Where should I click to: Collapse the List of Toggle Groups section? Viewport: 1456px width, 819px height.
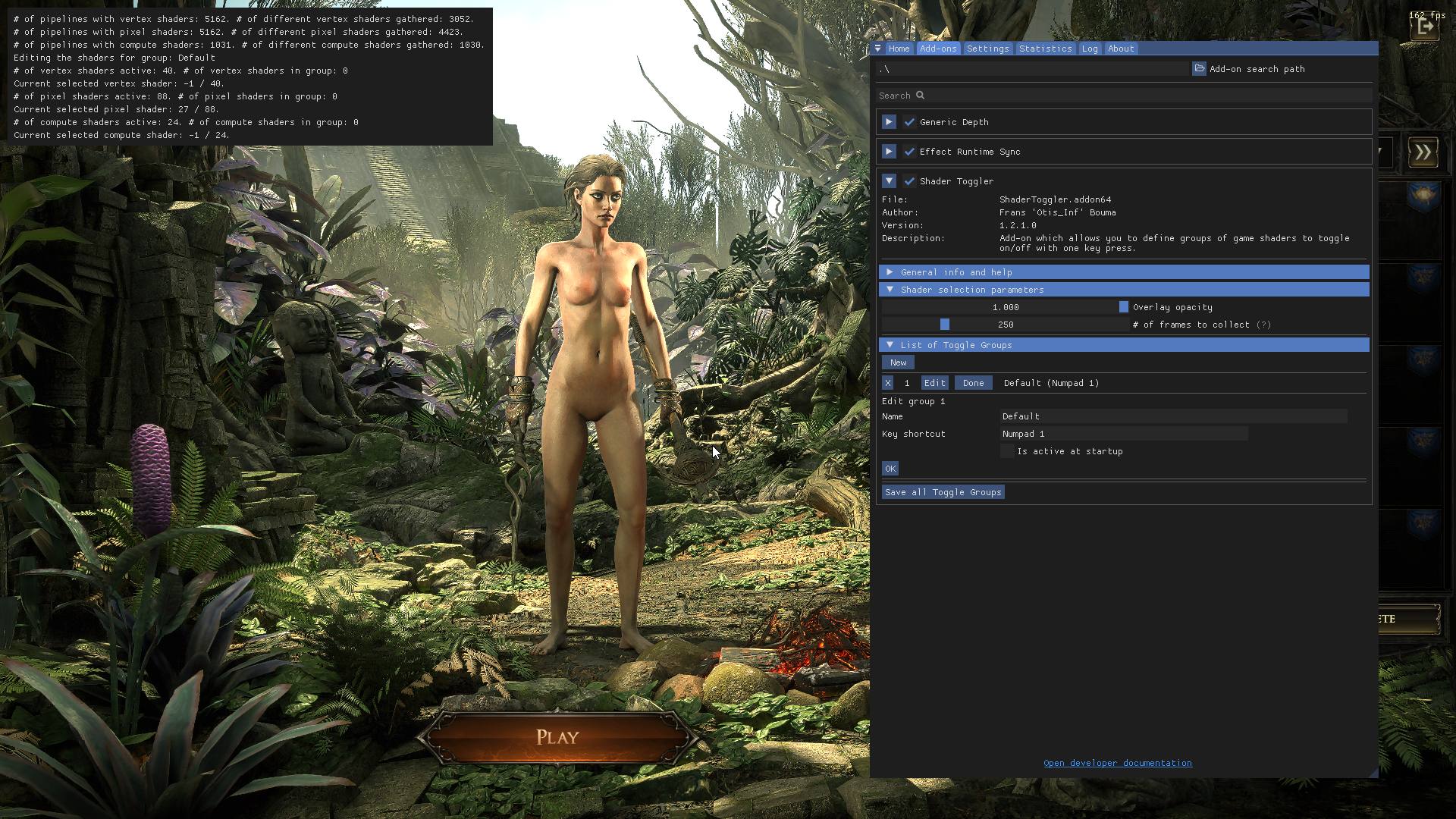pos(1124,345)
